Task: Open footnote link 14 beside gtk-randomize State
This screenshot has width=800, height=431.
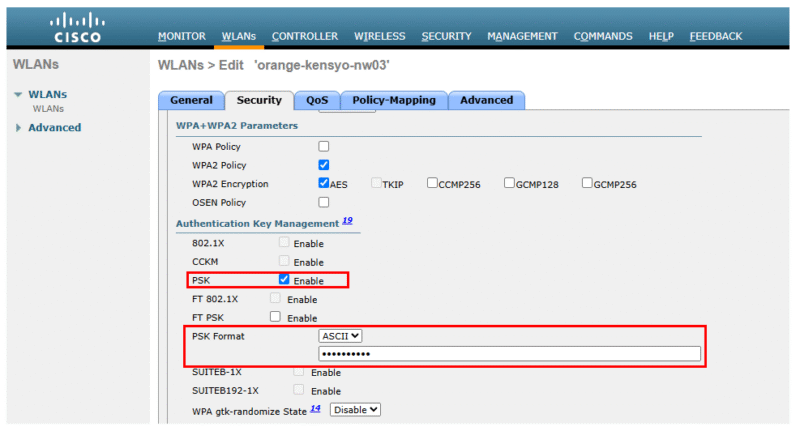Action: [x=315, y=408]
